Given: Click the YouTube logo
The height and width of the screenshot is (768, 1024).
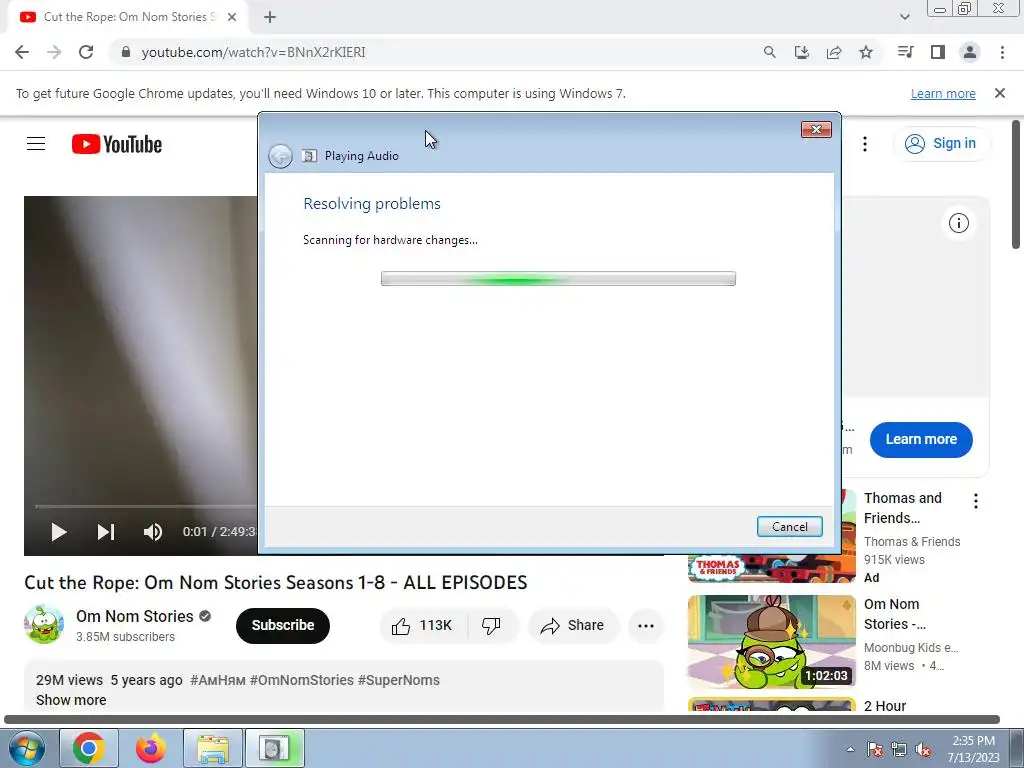Looking at the screenshot, I should pos(117,144).
